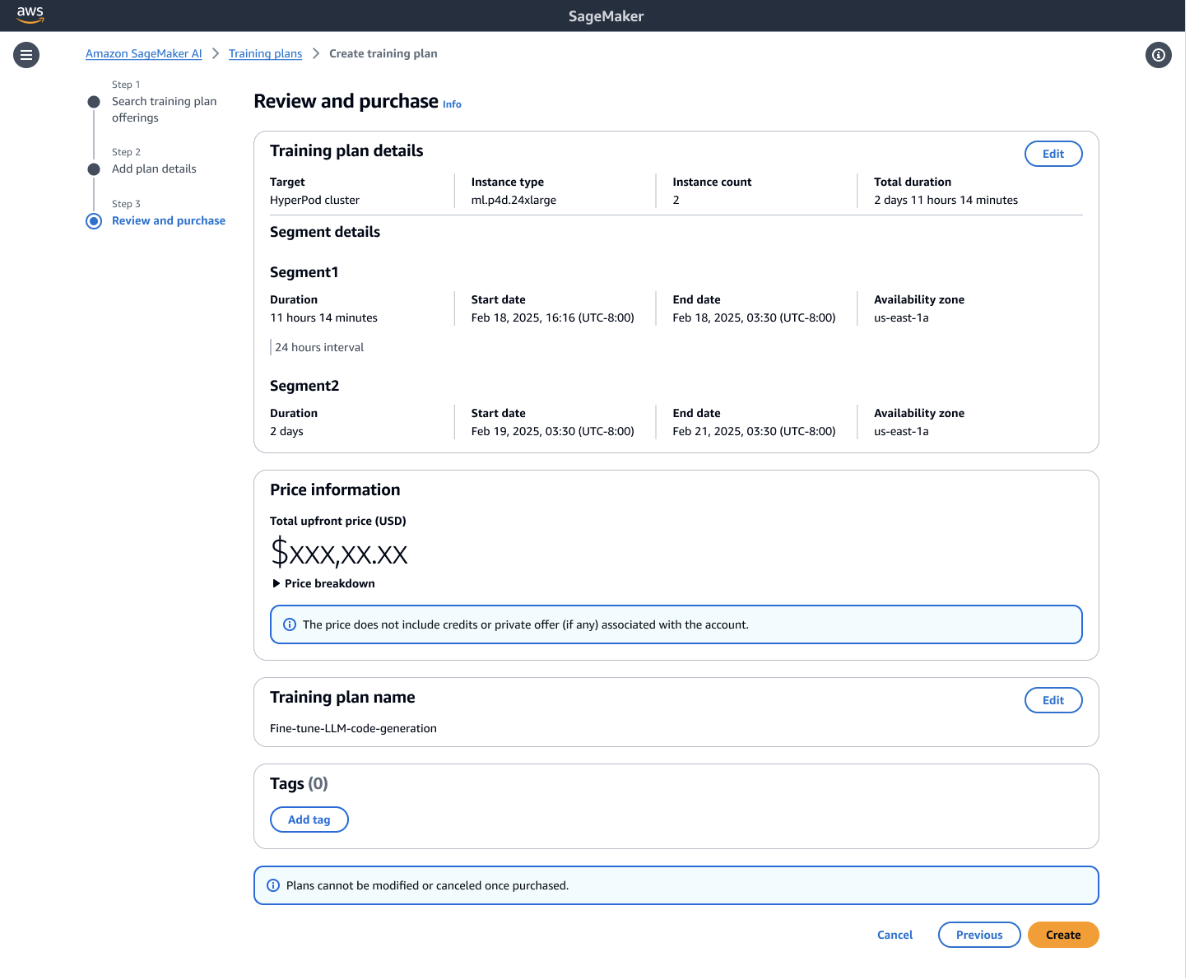This screenshot has height=978, width=1186.
Task: Click Segment1 start date Feb 18, 16:16
Action: click(x=552, y=318)
